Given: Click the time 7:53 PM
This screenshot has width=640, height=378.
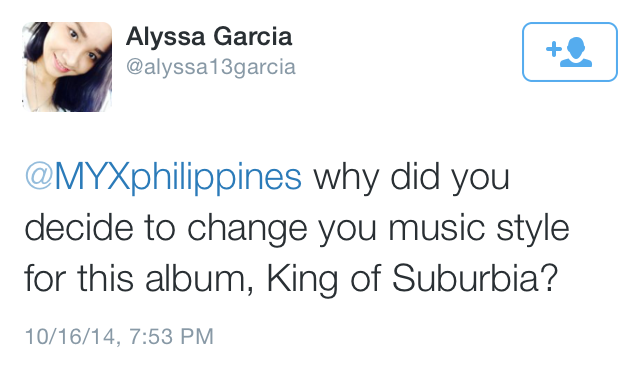Looking at the screenshot, I should 171,336.
